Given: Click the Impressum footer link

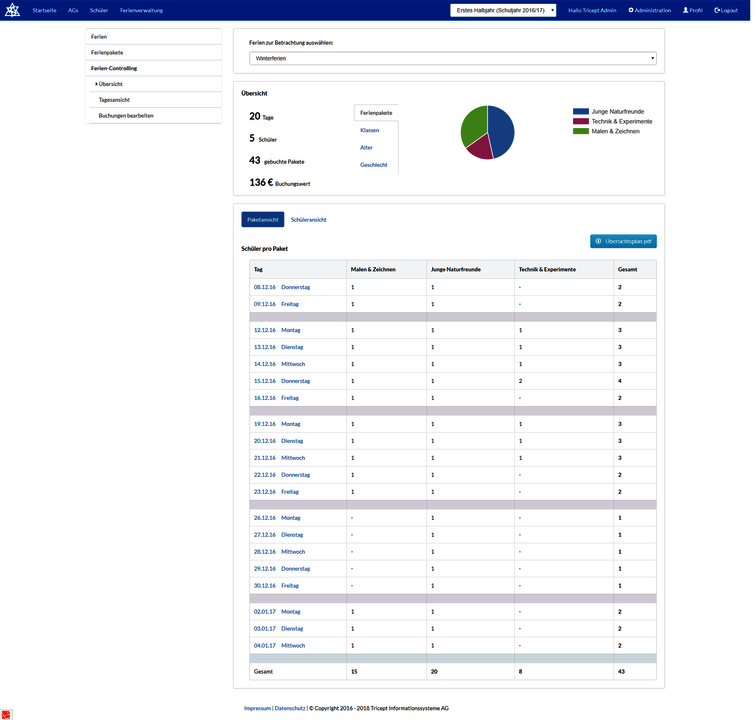Looking at the screenshot, I should point(257,708).
